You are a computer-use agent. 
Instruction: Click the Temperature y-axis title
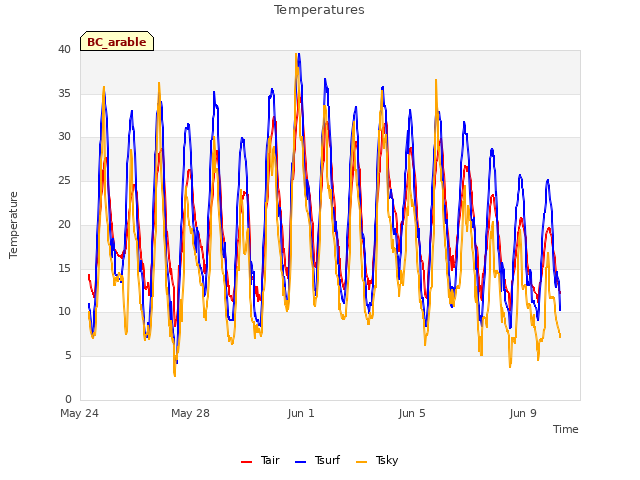13,225
